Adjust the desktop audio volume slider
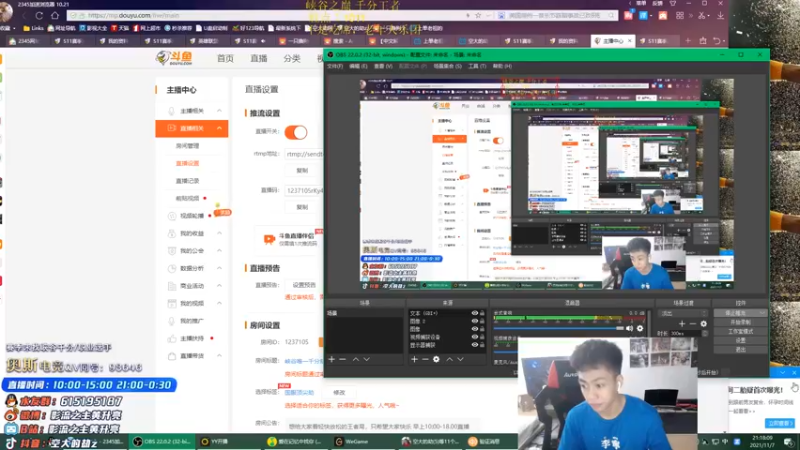The image size is (800, 450). pos(559,329)
